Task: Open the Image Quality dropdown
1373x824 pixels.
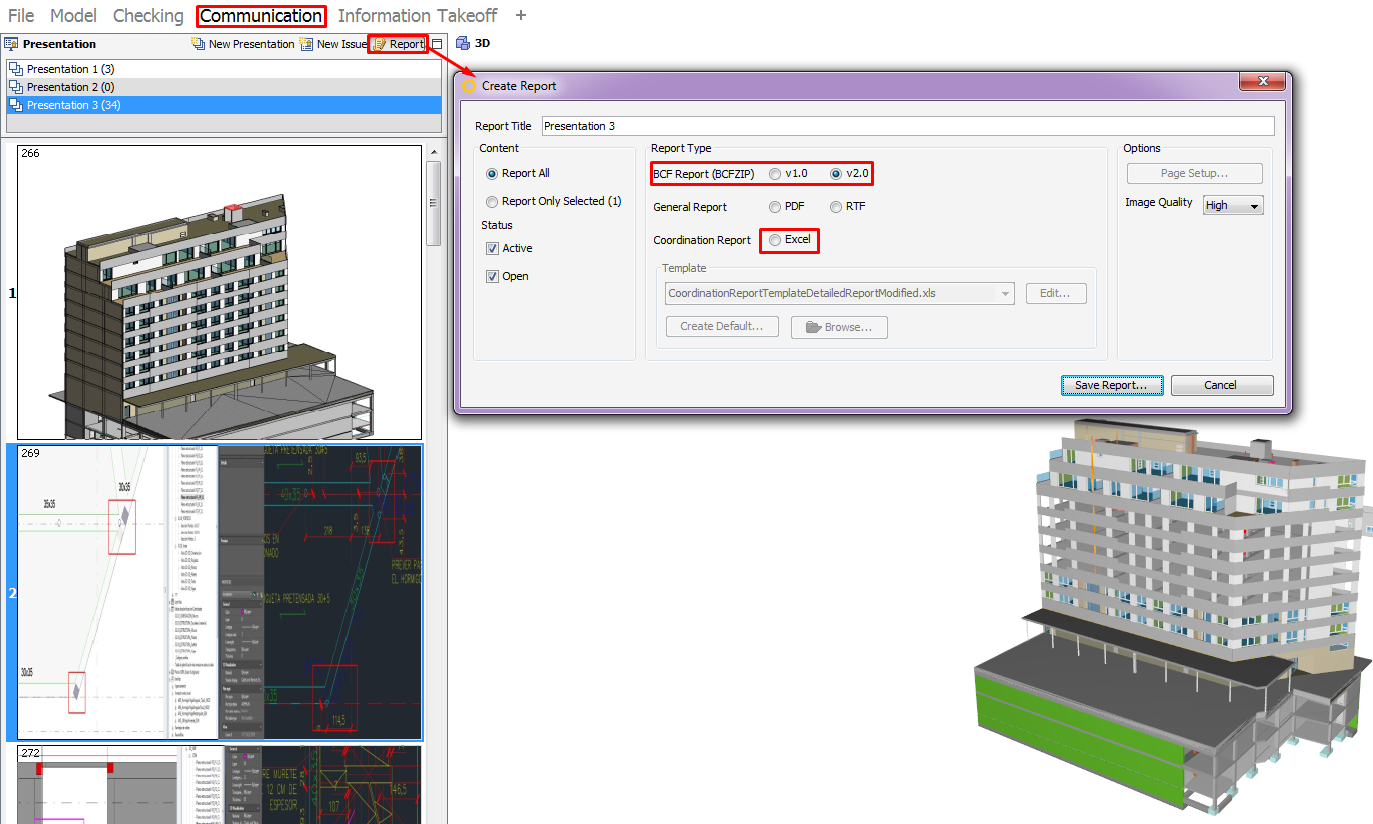Action: [1233, 206]
